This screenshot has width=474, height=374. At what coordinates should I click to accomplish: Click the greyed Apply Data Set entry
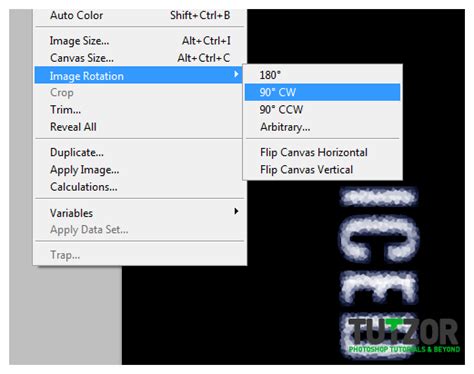(140, 230)
